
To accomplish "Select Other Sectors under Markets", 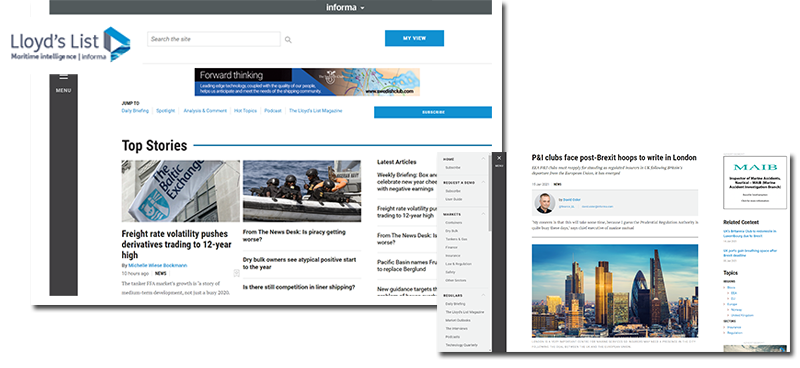I will click(456, 280).
